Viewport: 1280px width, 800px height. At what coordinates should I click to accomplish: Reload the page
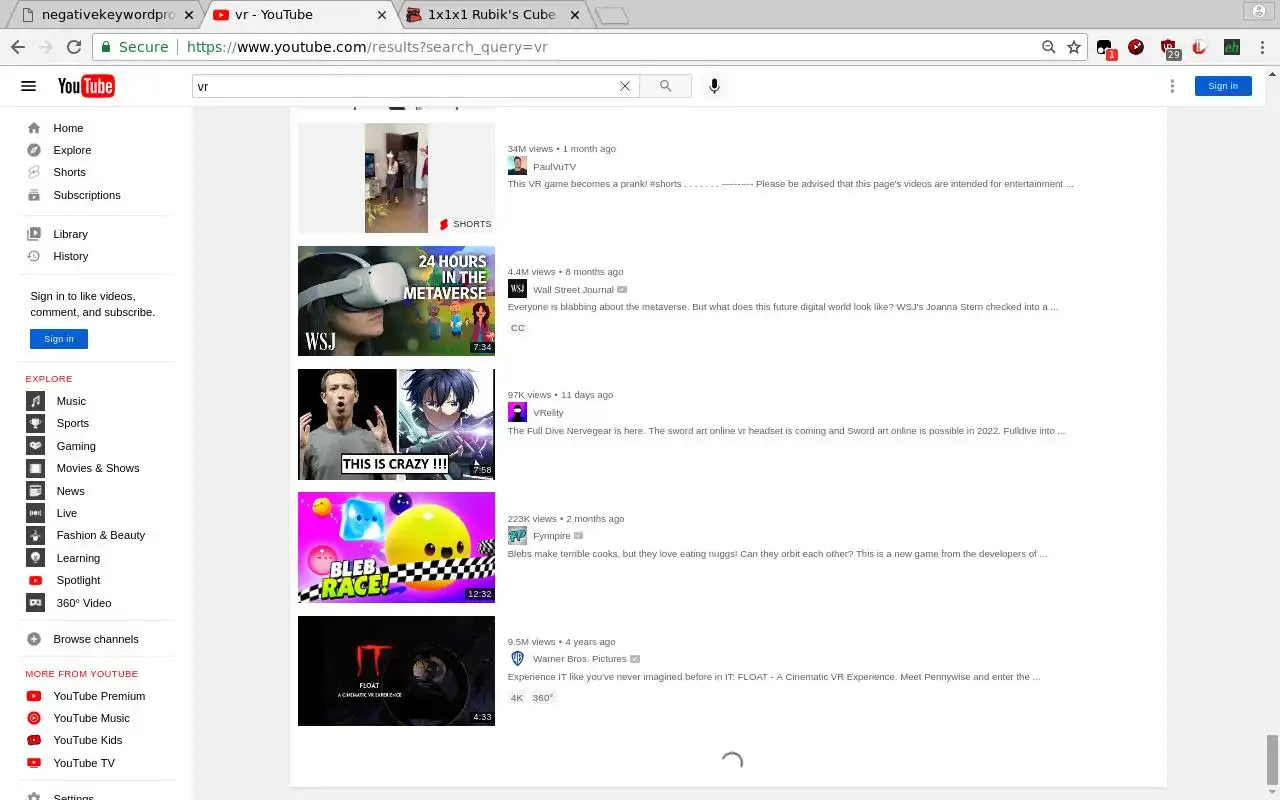(73, 47)
